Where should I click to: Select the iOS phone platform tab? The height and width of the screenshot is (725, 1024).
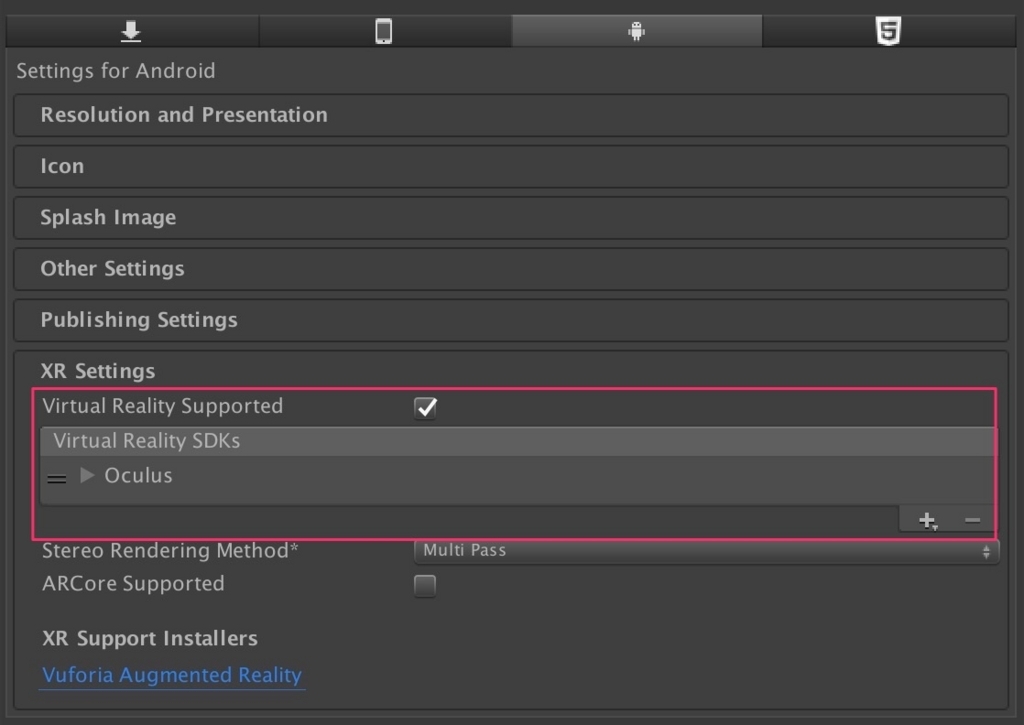point(383,32)
